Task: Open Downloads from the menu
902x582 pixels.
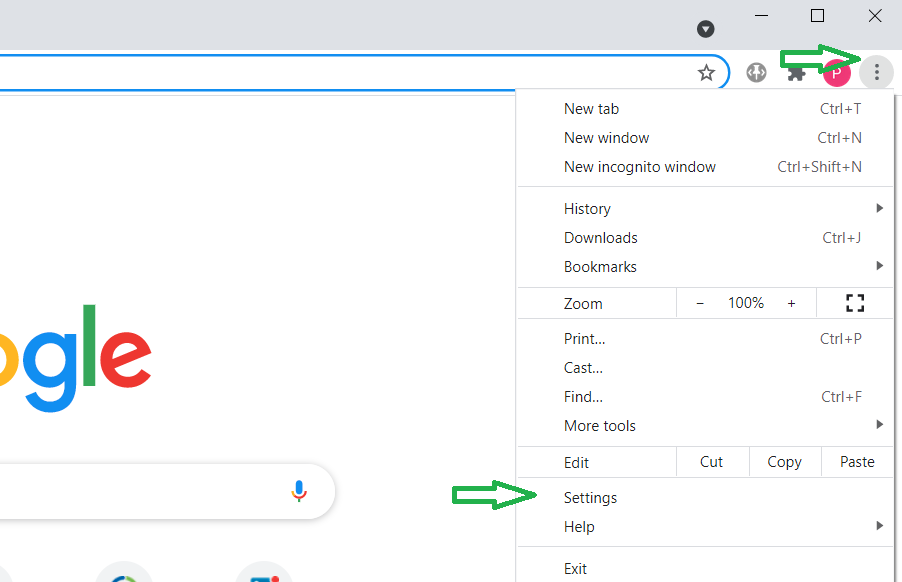Action: click(705, 238)
